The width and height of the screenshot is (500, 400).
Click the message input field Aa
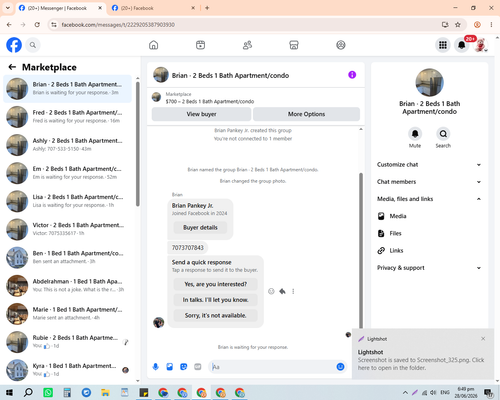pyautogui.click(x=272, y=367)
